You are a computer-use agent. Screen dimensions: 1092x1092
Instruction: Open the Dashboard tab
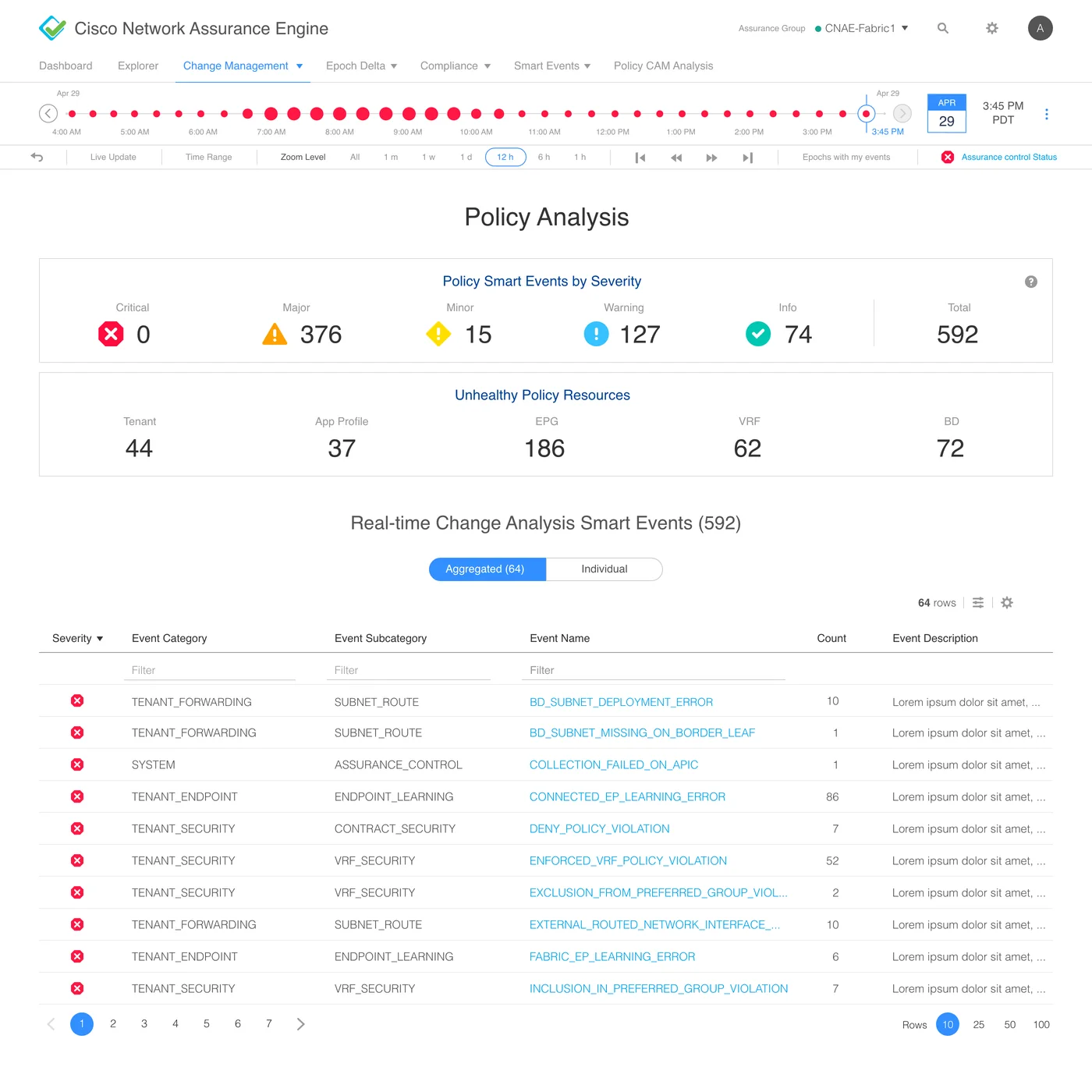click(x=66, y=66)
